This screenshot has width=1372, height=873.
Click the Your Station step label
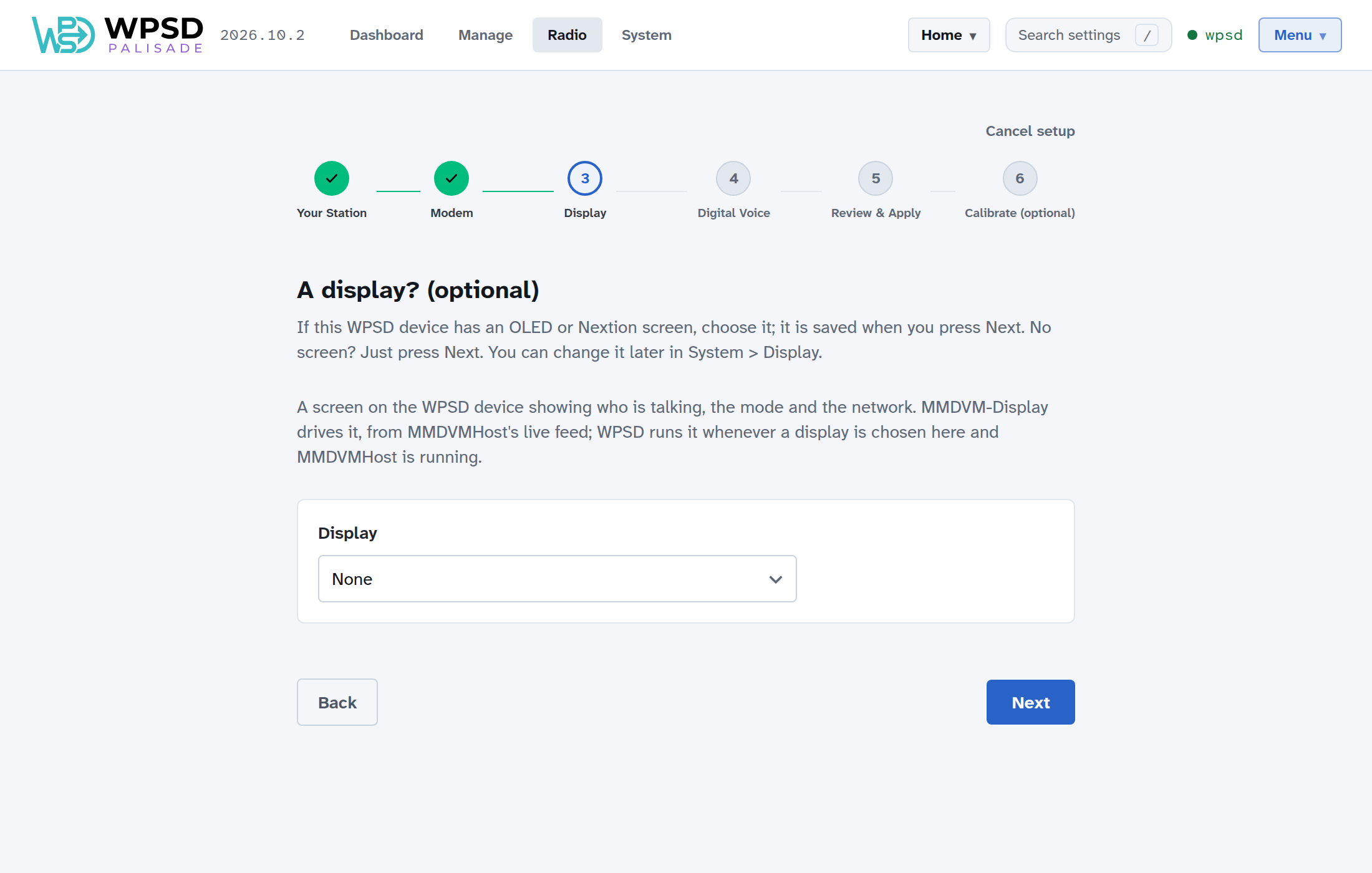pyautogui.click(x=332, y=213)
